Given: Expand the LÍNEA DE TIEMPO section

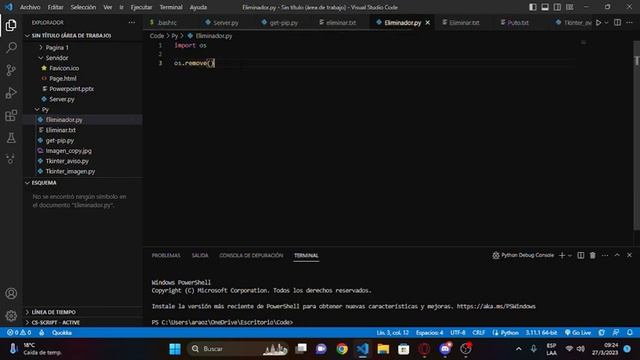Looking at the screenshot, I should [53, 312].
